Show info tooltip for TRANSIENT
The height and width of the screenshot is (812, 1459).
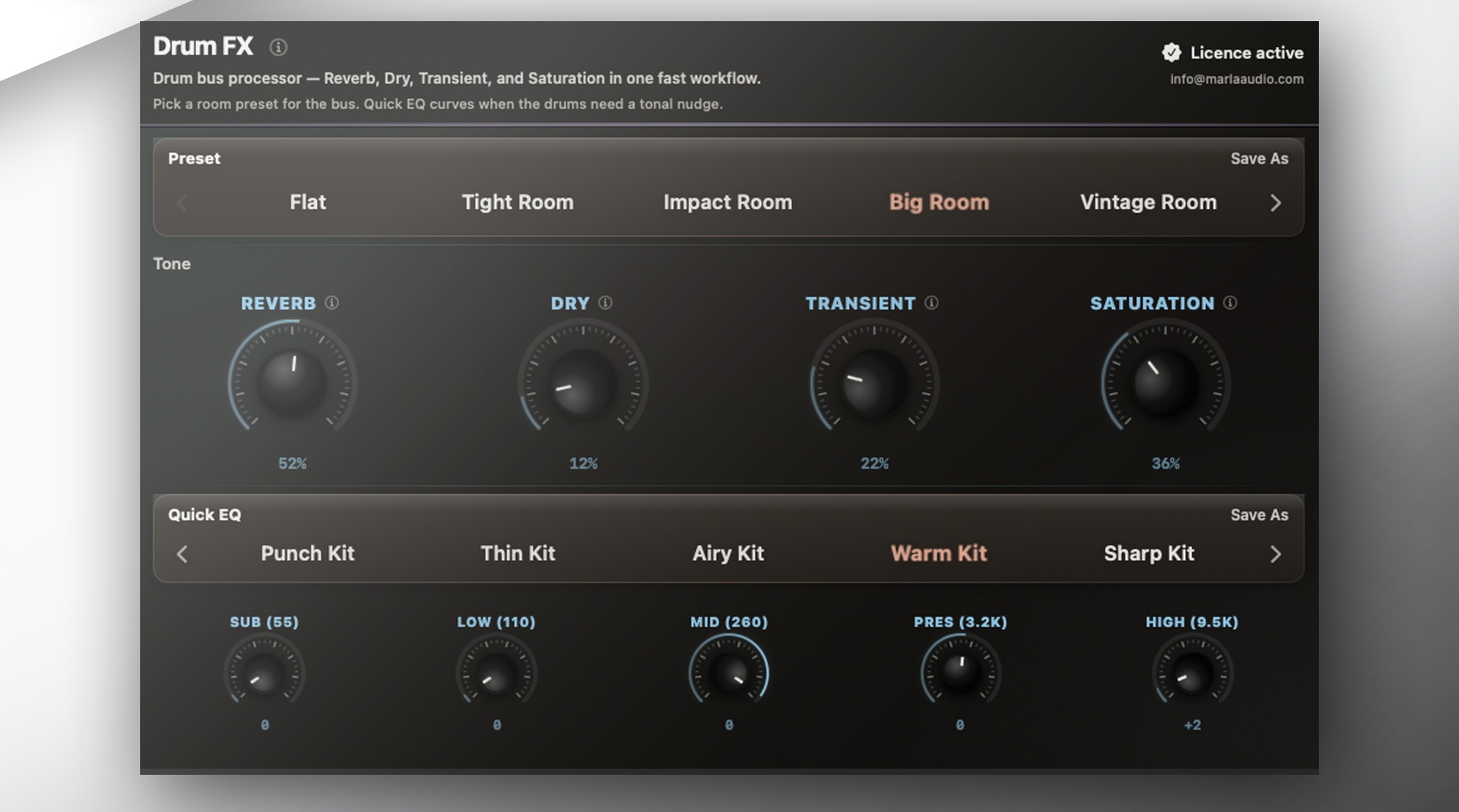coord(931,302)
